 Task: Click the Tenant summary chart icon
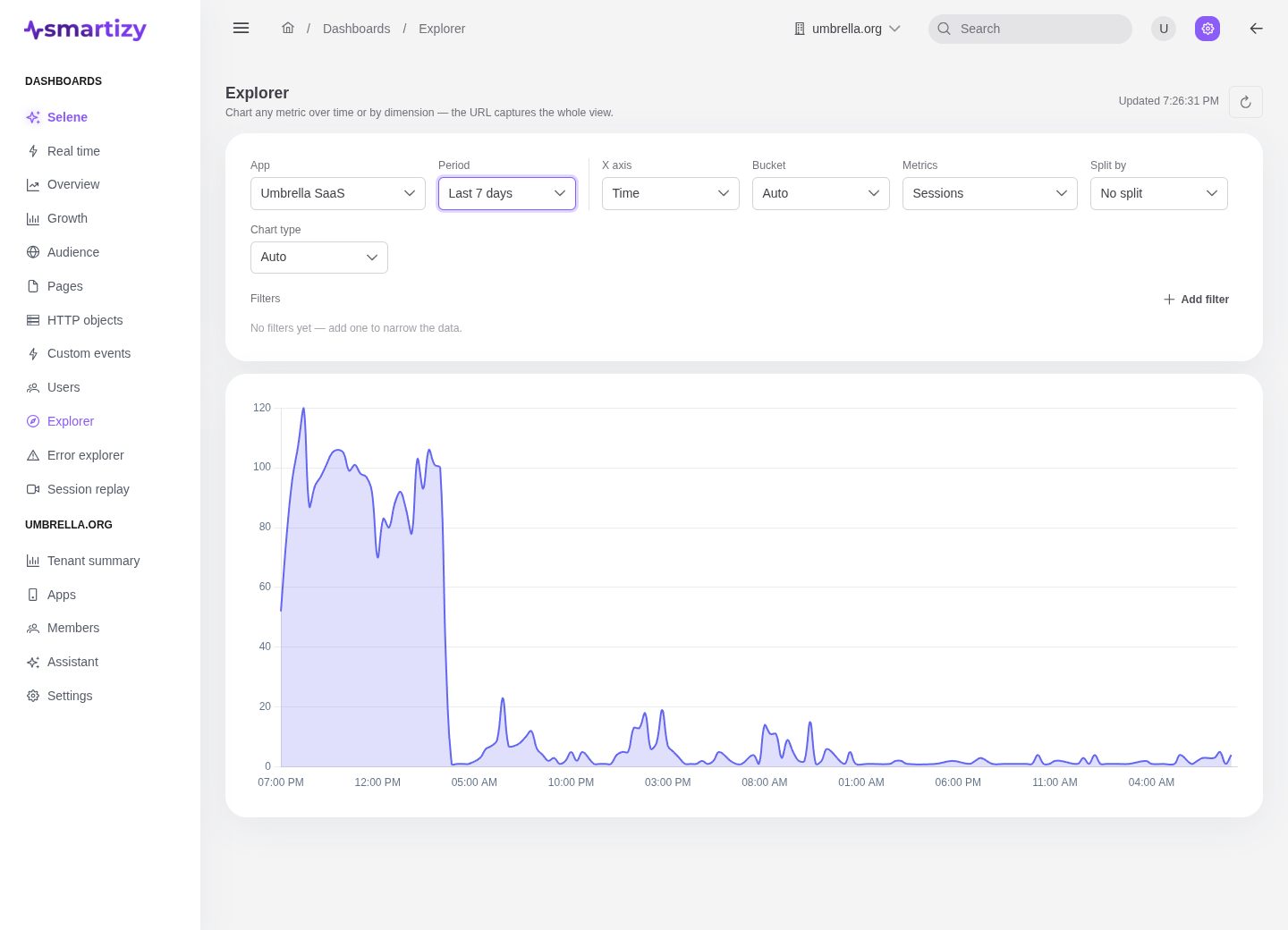click(33, 561)
